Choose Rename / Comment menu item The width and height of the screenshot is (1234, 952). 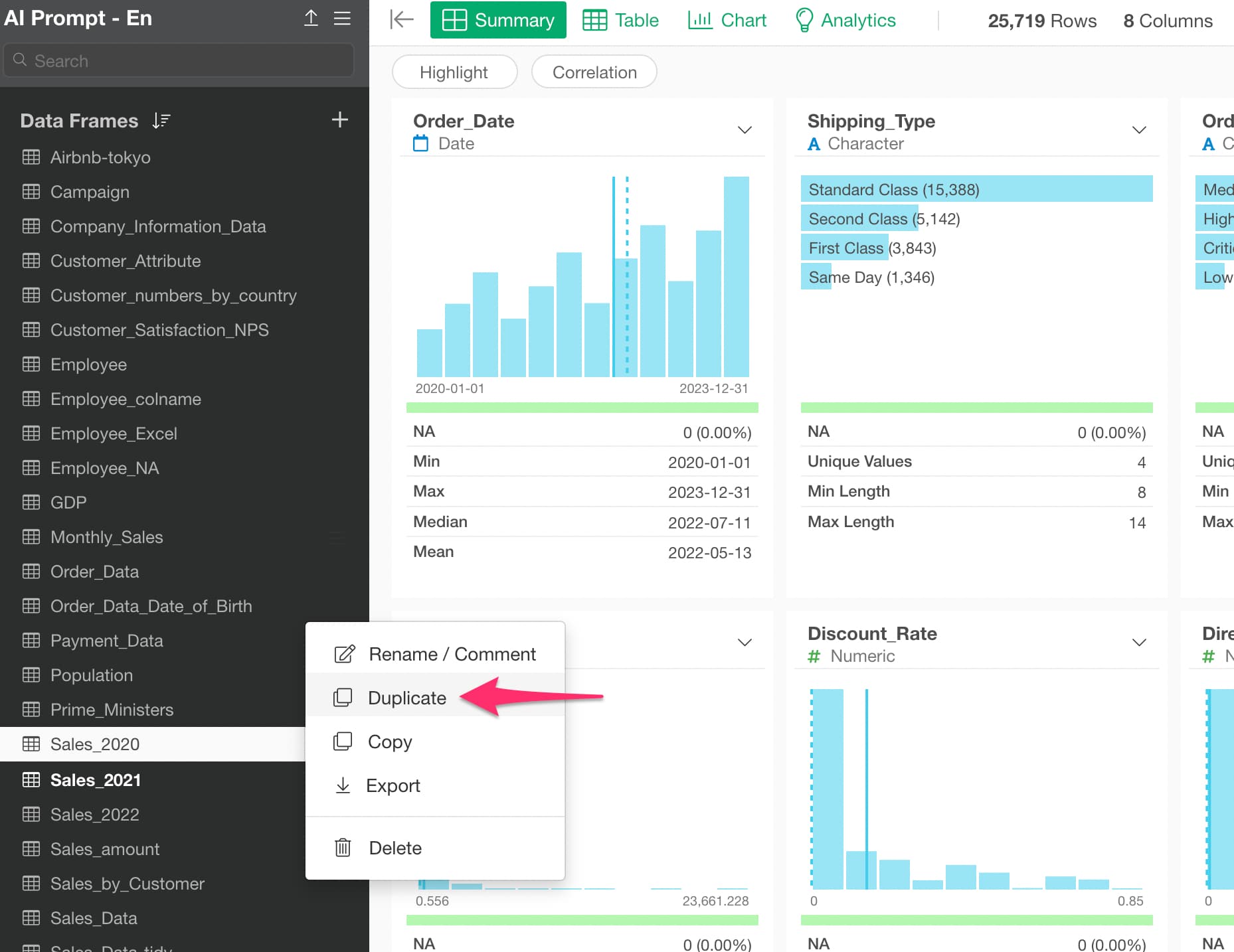435,654
